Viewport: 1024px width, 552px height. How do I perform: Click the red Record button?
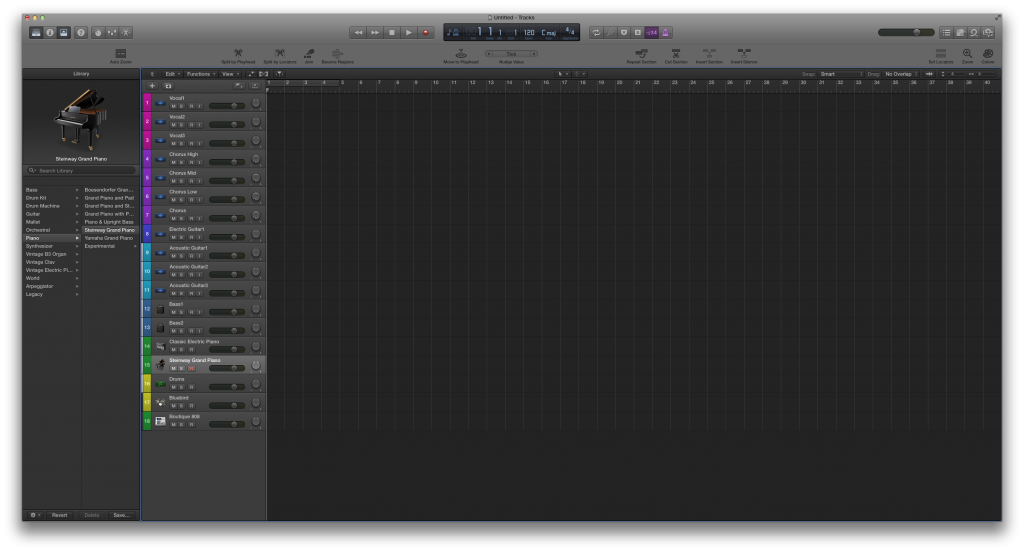click(426, 33)
